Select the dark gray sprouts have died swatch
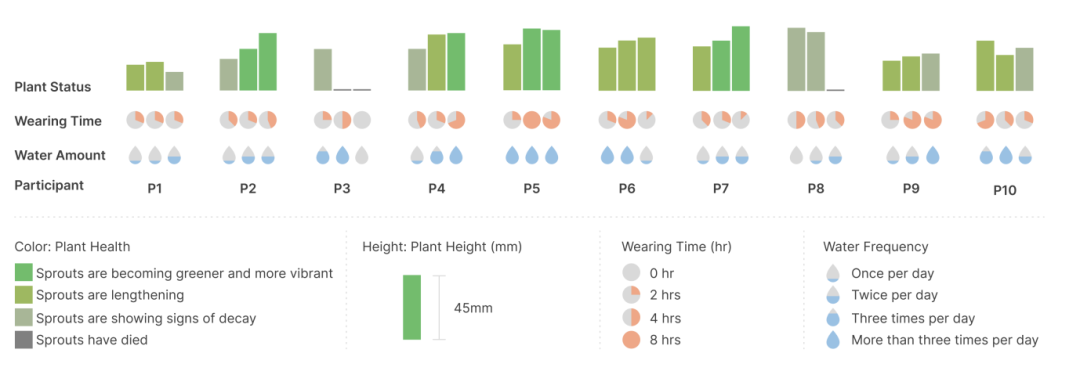Image resolution: width=1080 pixels, height=371 pixels. pos(23,339)
